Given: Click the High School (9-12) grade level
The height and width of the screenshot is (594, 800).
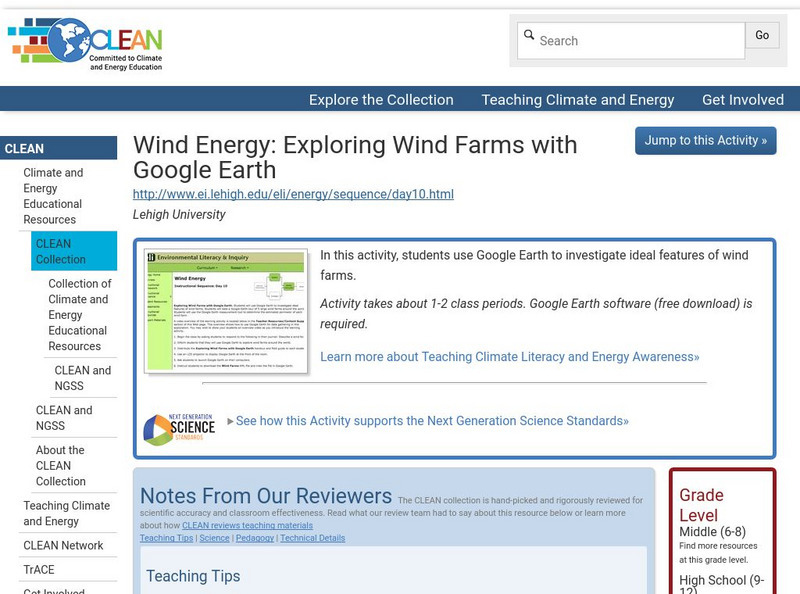Looking at the screenshot, I should point(721,585).
